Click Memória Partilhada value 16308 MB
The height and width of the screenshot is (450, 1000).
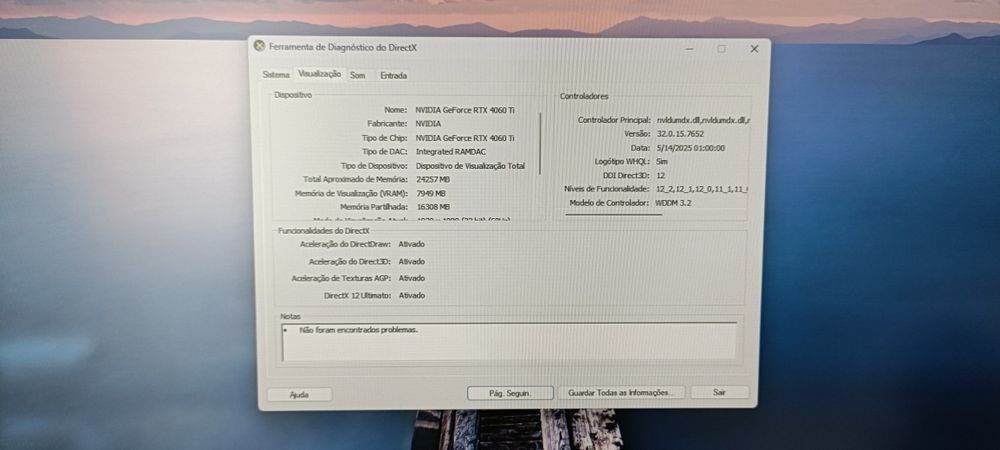click(x=433, y=207)
